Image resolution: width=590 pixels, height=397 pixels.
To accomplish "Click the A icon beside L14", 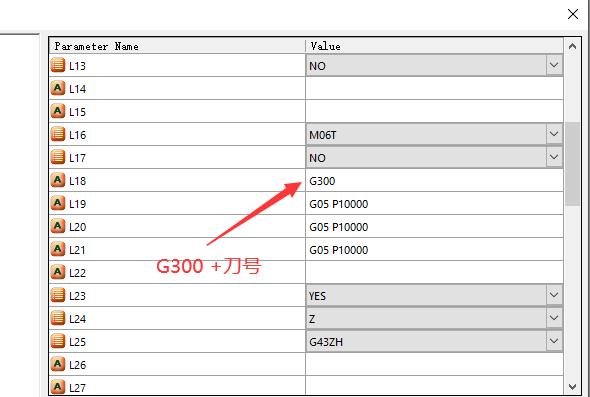I will tap(58, 88).
